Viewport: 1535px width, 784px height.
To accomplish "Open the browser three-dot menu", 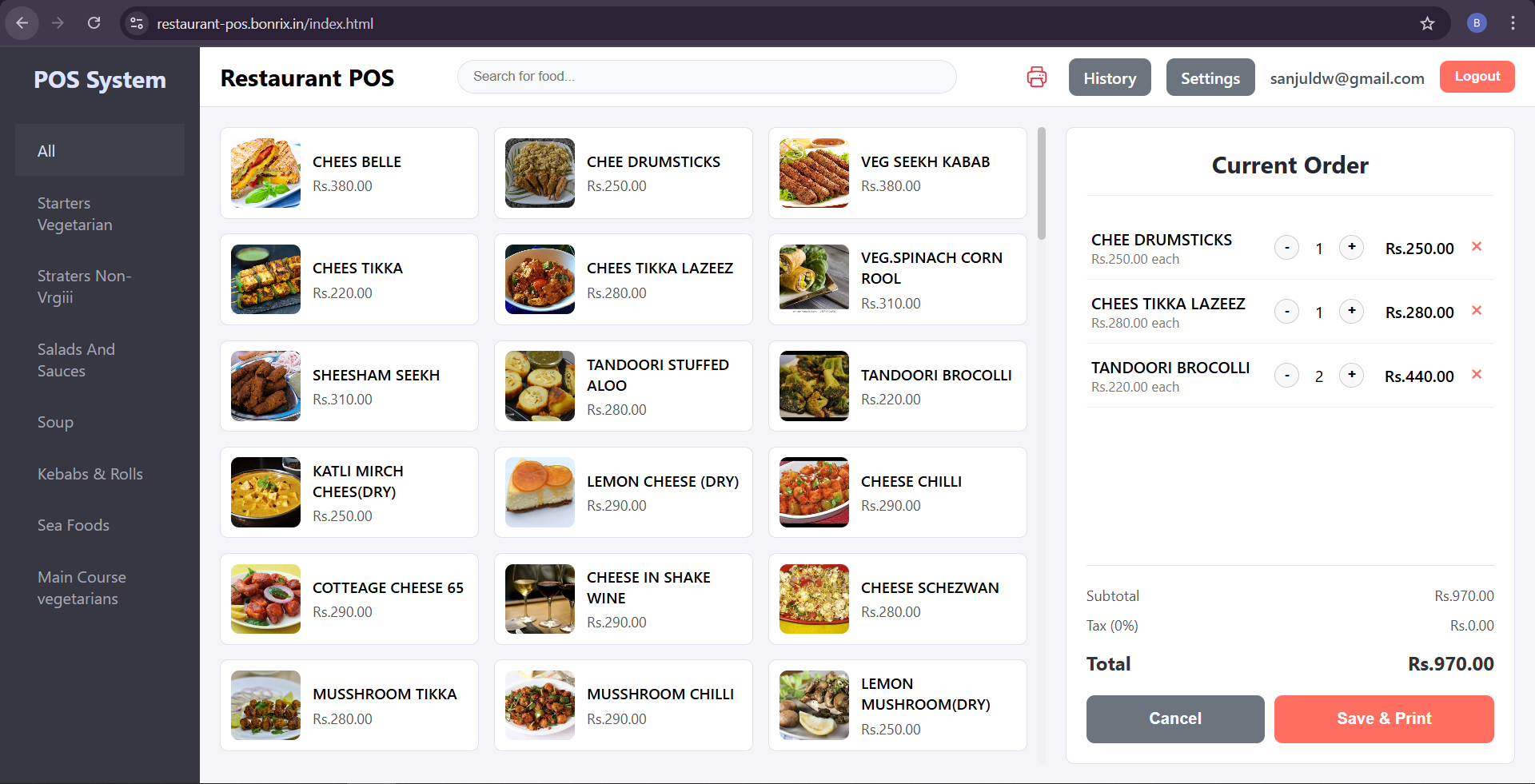I will 1513,23.
